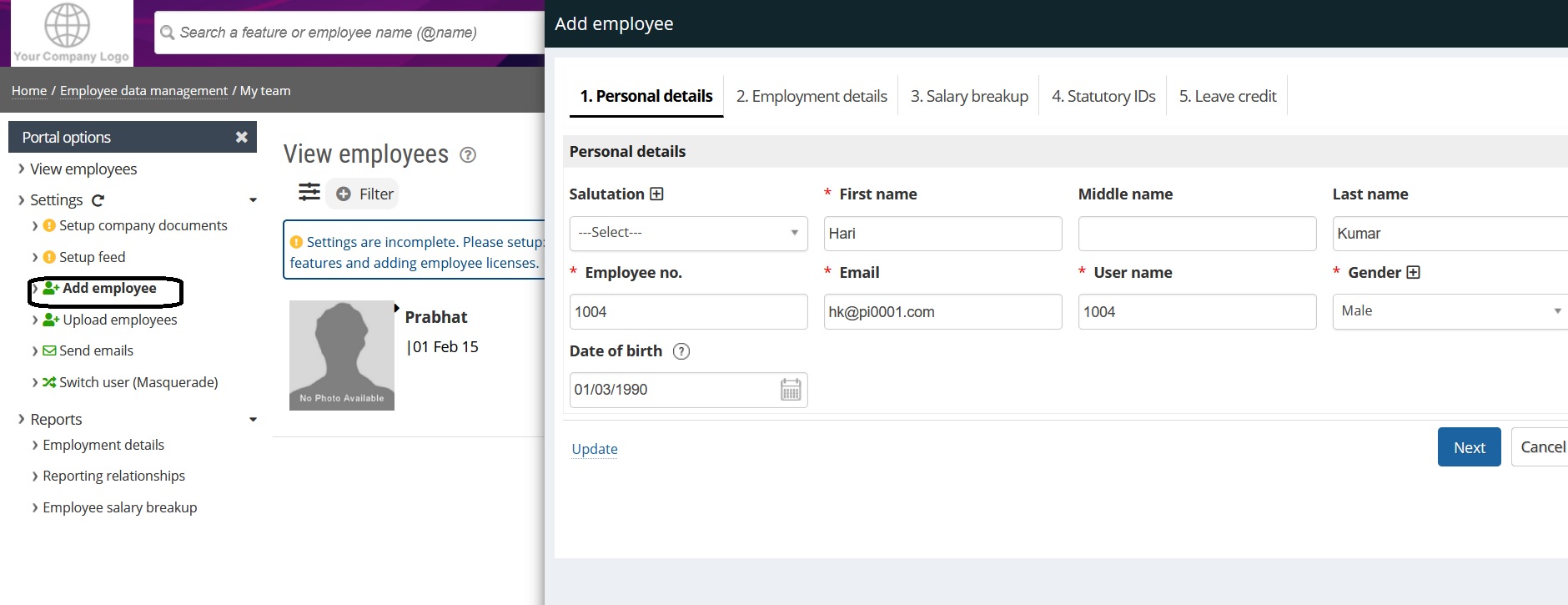Switch to Employment details tab
1568x605 pixels.
(812, 96)
